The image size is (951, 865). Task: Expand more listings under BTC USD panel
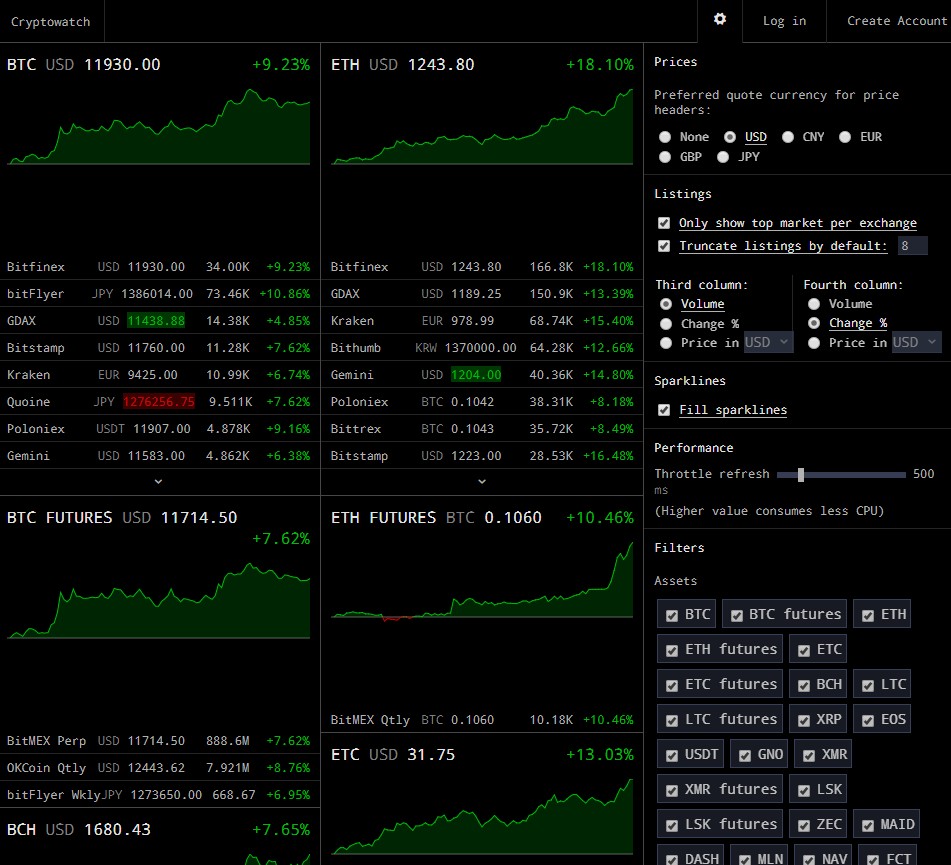(157, 481)
